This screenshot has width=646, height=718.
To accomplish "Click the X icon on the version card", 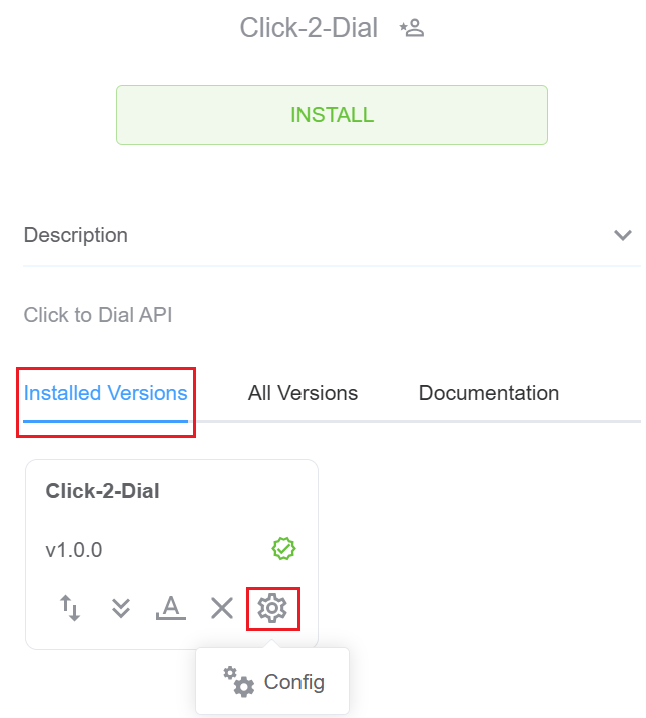I will point(222,607).
